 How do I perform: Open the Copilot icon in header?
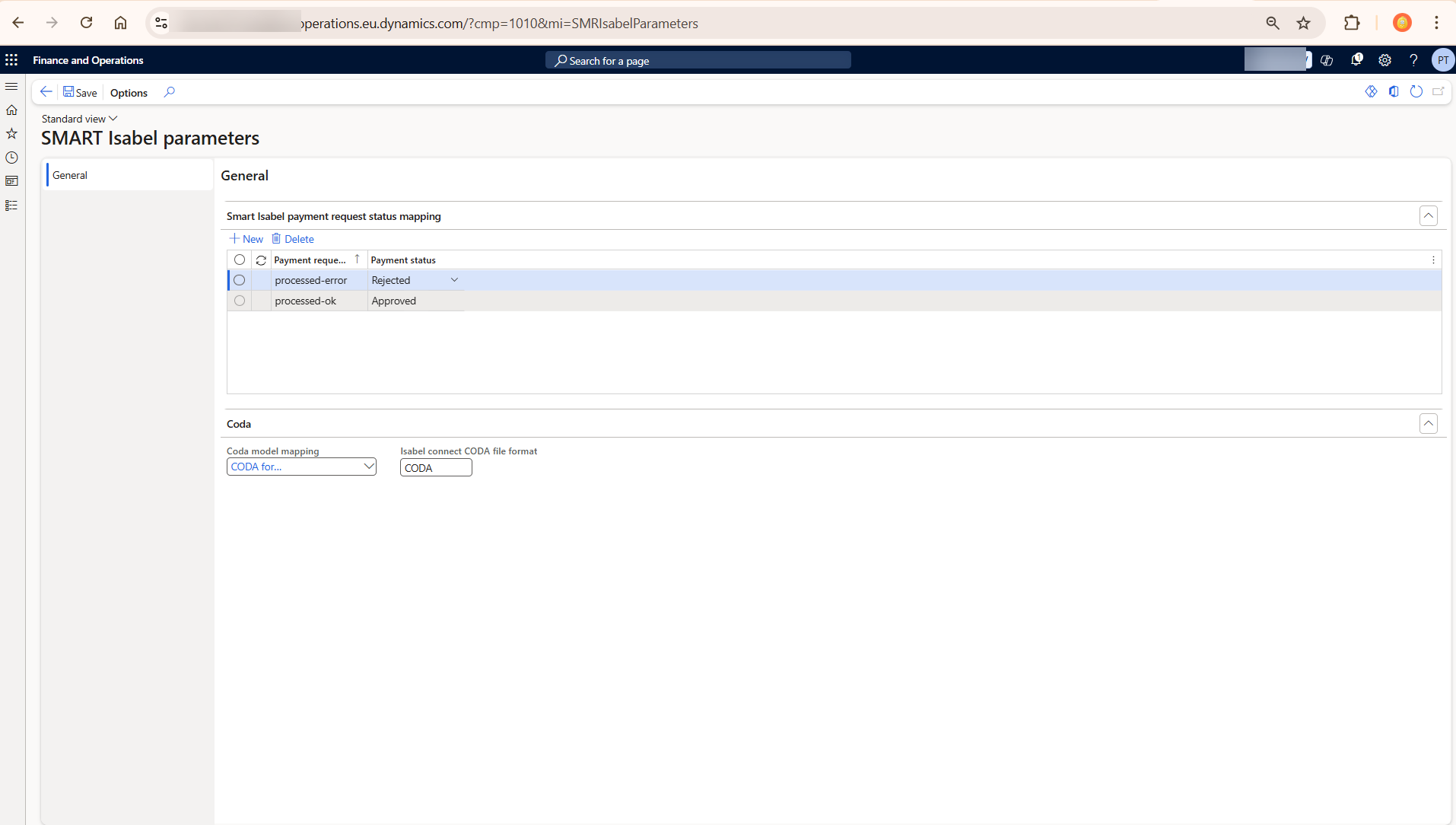point(1327,60)
